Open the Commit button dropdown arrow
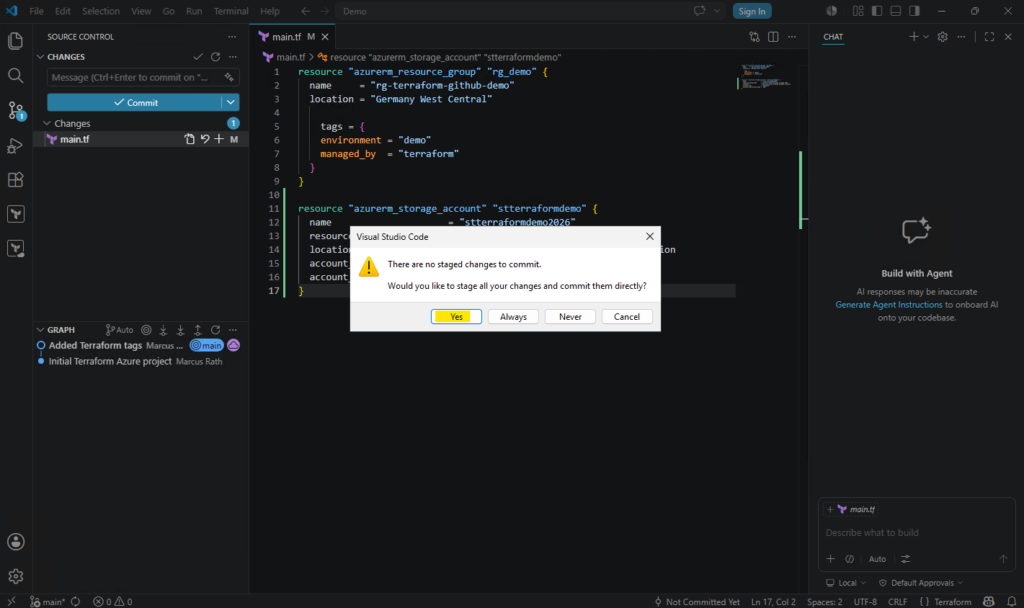The width and height of the screenshot is (1024, 608). pyautogui.click(x=231, y=103)
